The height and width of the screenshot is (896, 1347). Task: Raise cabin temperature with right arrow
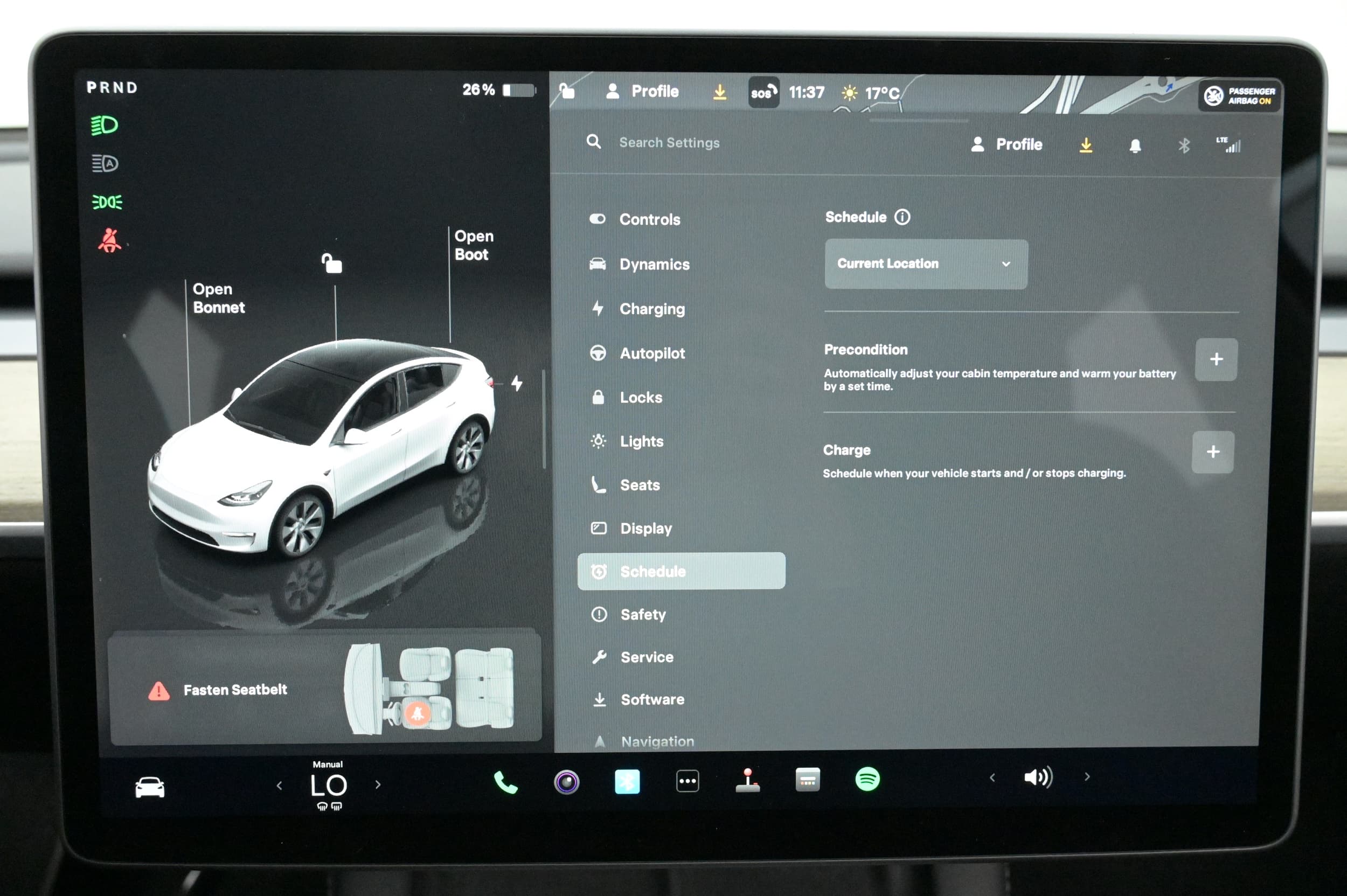coord(378,784)
